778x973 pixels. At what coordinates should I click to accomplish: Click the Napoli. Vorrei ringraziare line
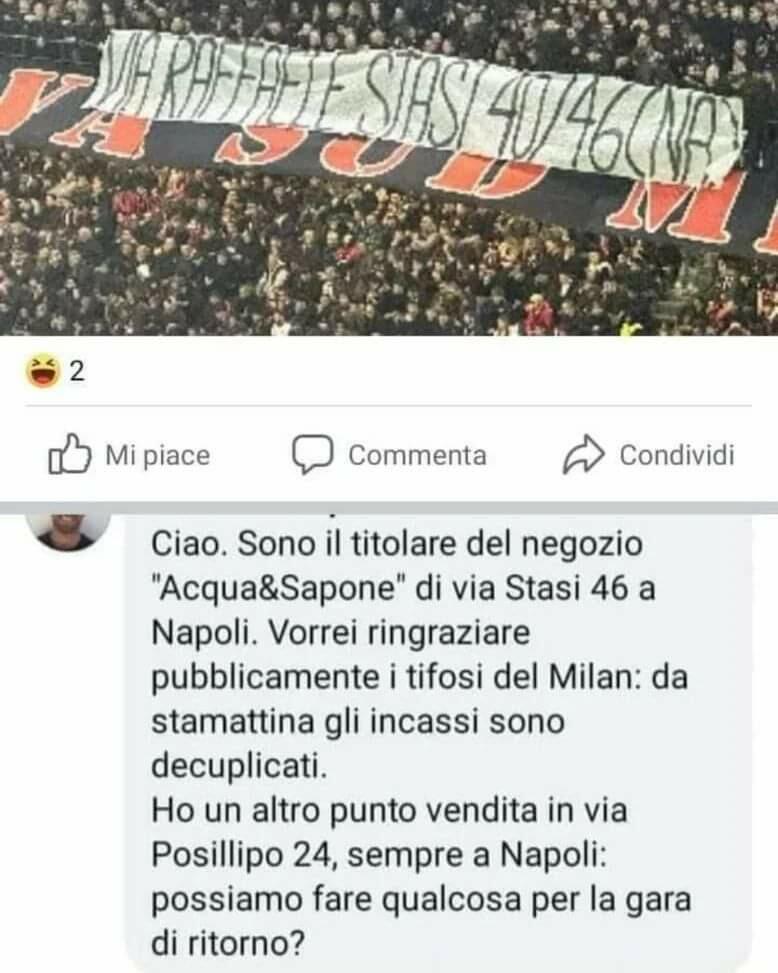[x=341, y=633]
